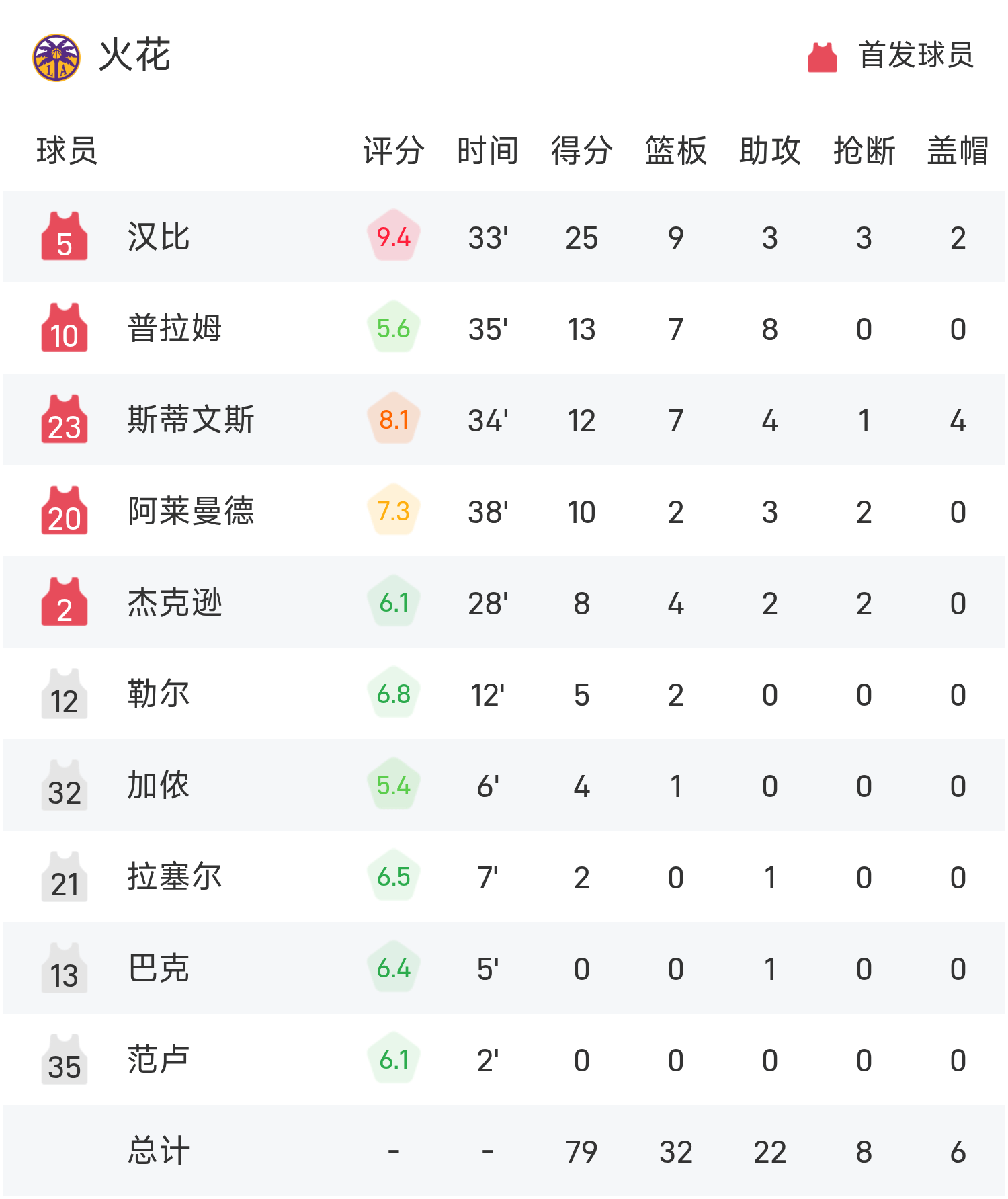Click the 首发球员 legend label

[x=916, y=55]
